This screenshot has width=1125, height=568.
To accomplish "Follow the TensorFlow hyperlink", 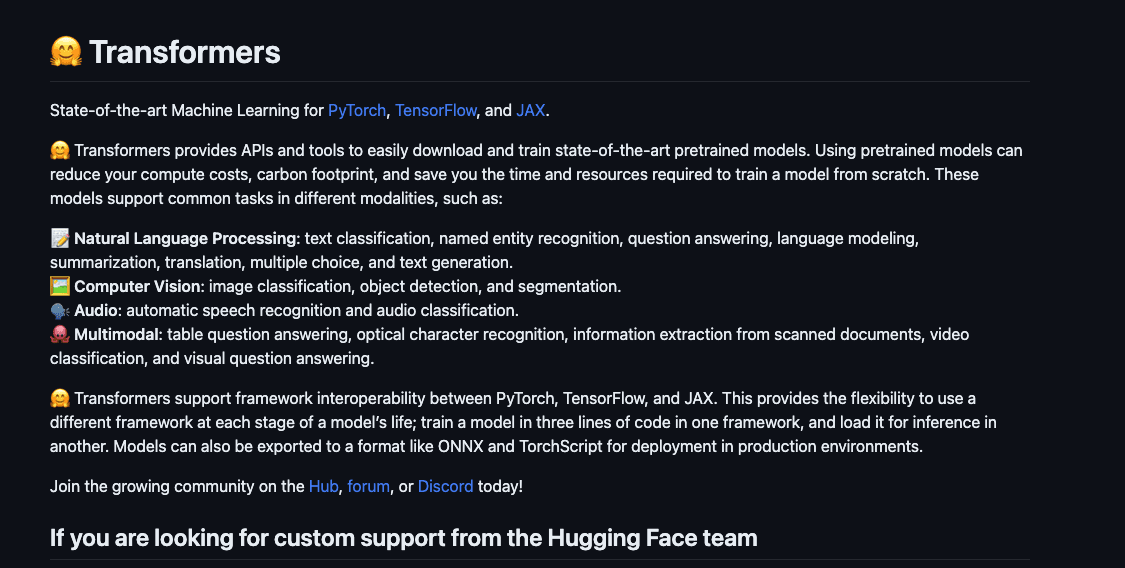I will click(436, 110).
